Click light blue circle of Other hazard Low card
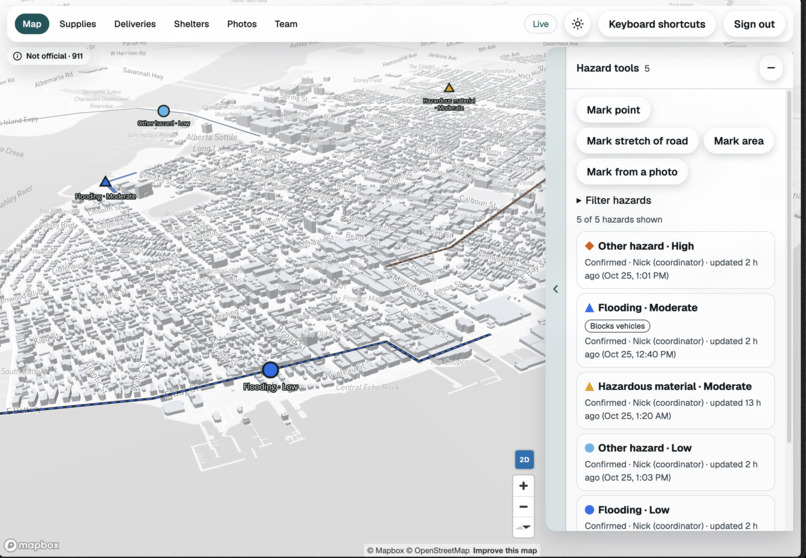This screenshot has width=806, height=558. coord(590,448)
